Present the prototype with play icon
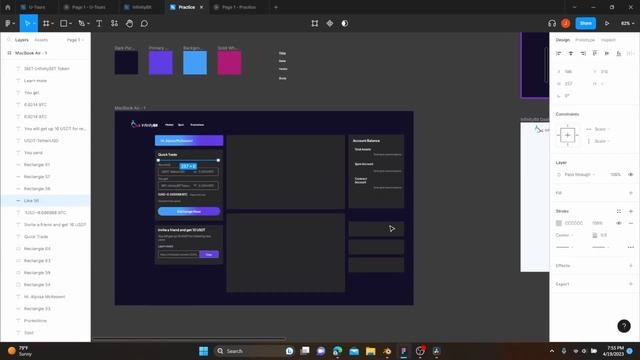The height and width of the screenshot is (360, 640). pos(607,24)
